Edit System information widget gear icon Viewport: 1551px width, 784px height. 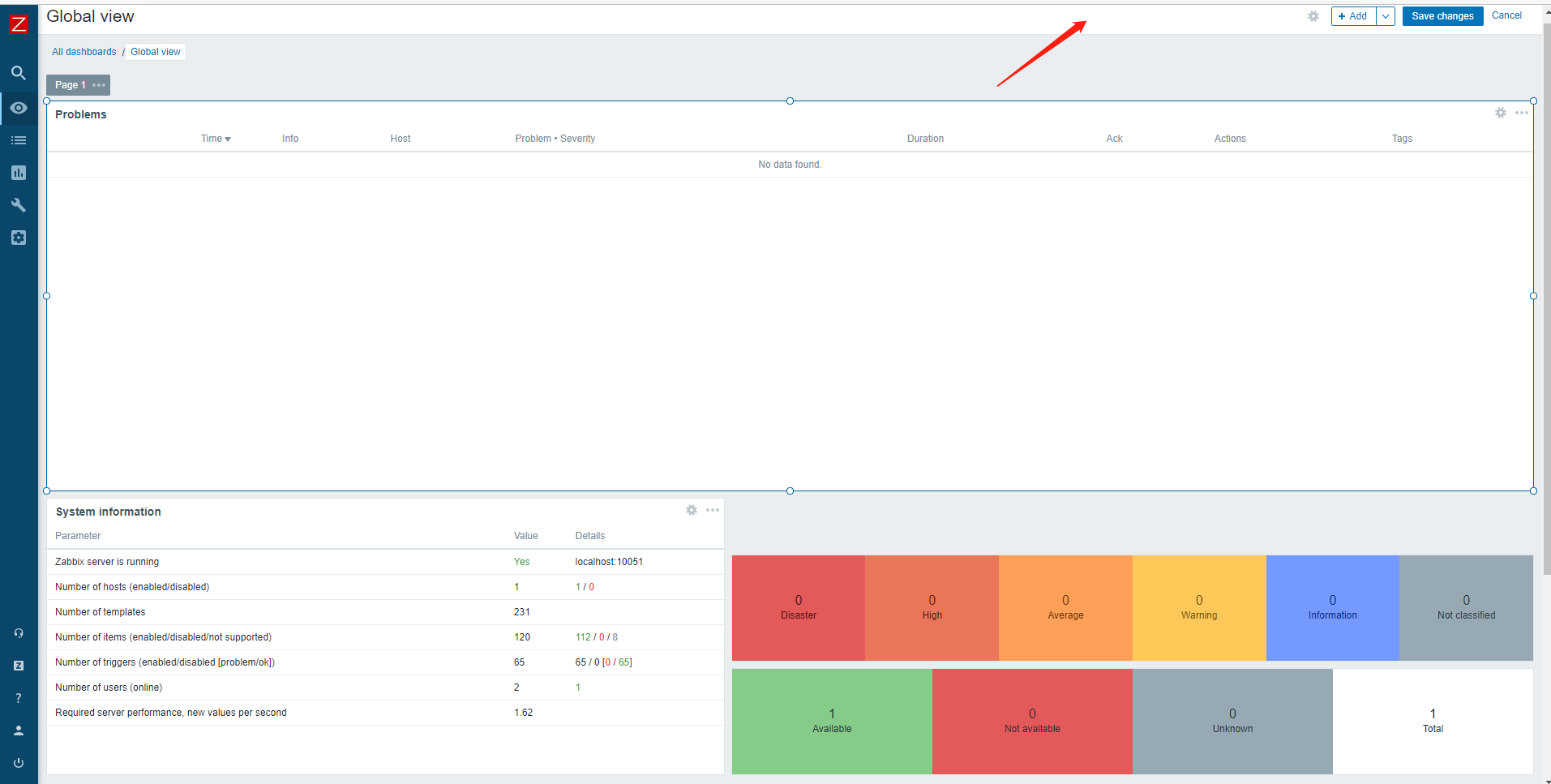coord(692,510)
